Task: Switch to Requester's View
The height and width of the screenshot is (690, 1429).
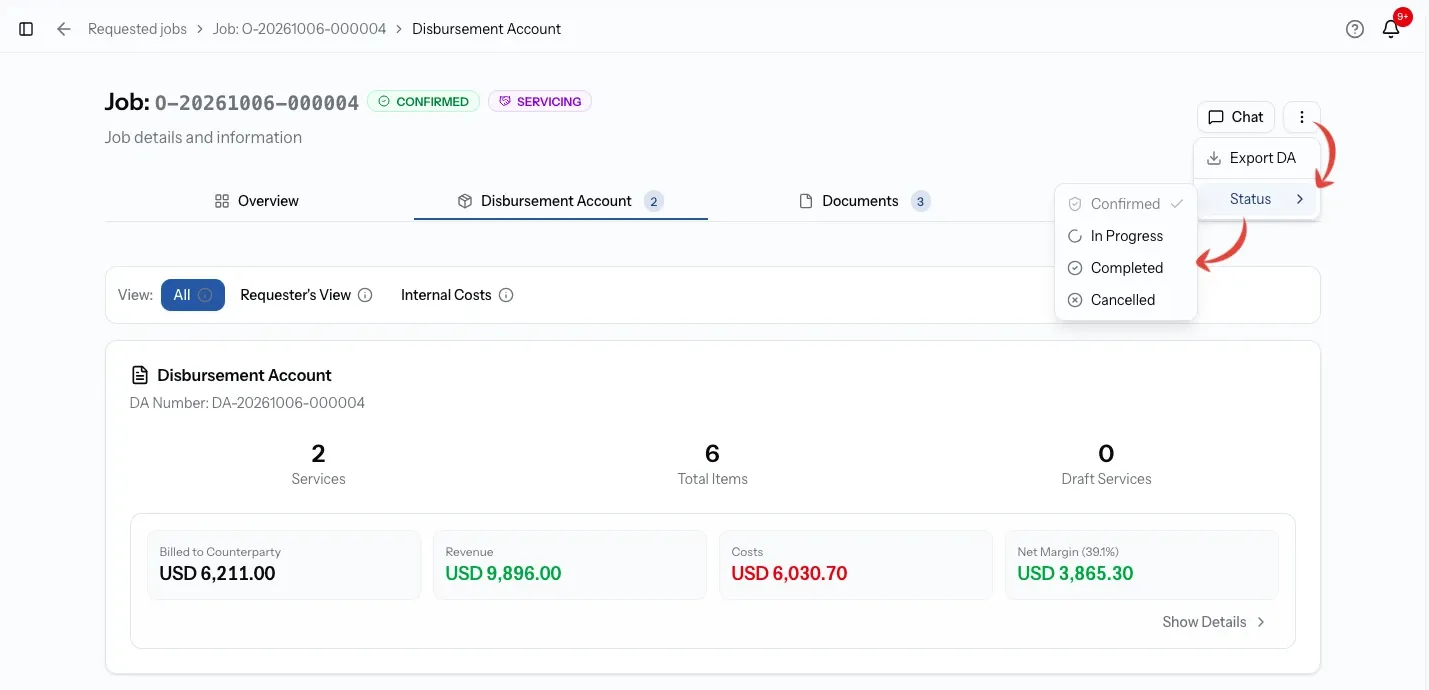Action: [306, 295]
